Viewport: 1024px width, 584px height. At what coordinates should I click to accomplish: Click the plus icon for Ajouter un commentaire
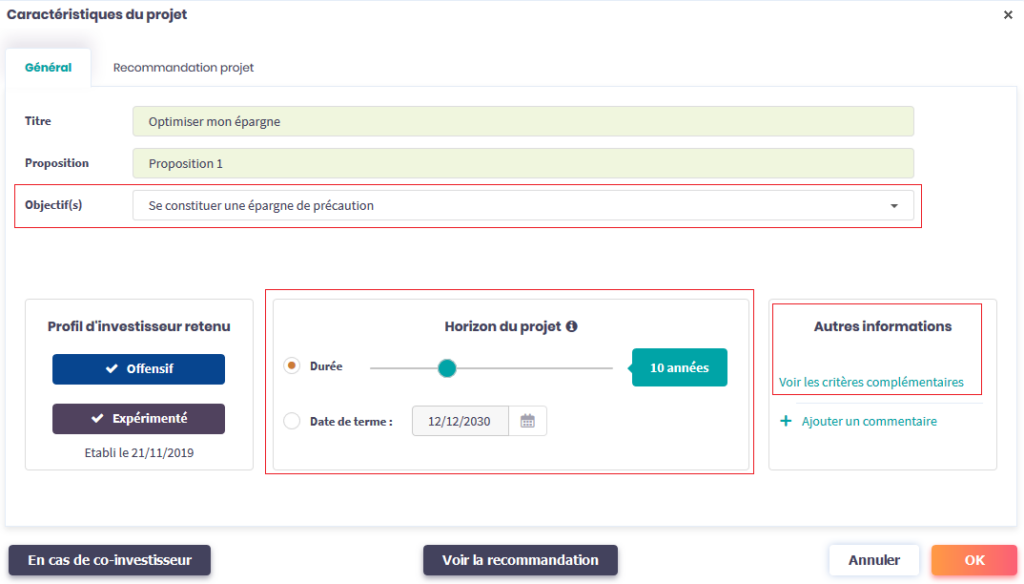point(786,422)
